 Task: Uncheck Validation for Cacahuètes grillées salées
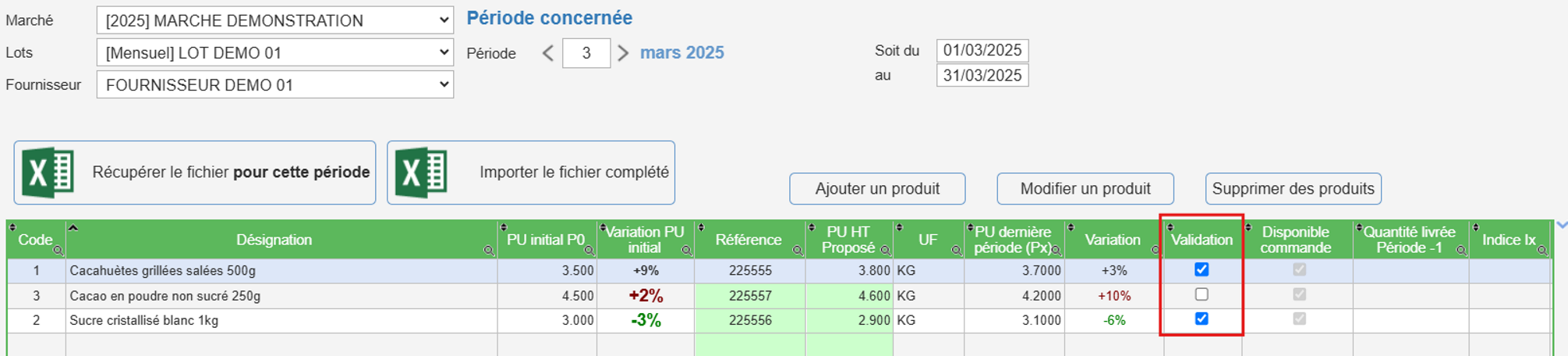(x=1202, y=269)
